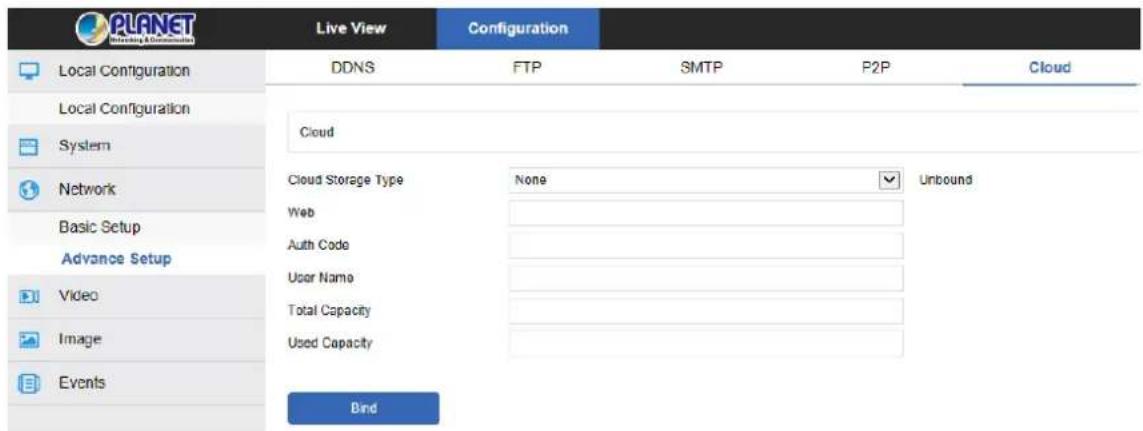Image resolution: width=1143 pixels, height=431 pixels.
Task: Click the Cloud Storage Type label
Action: (346, 180)
